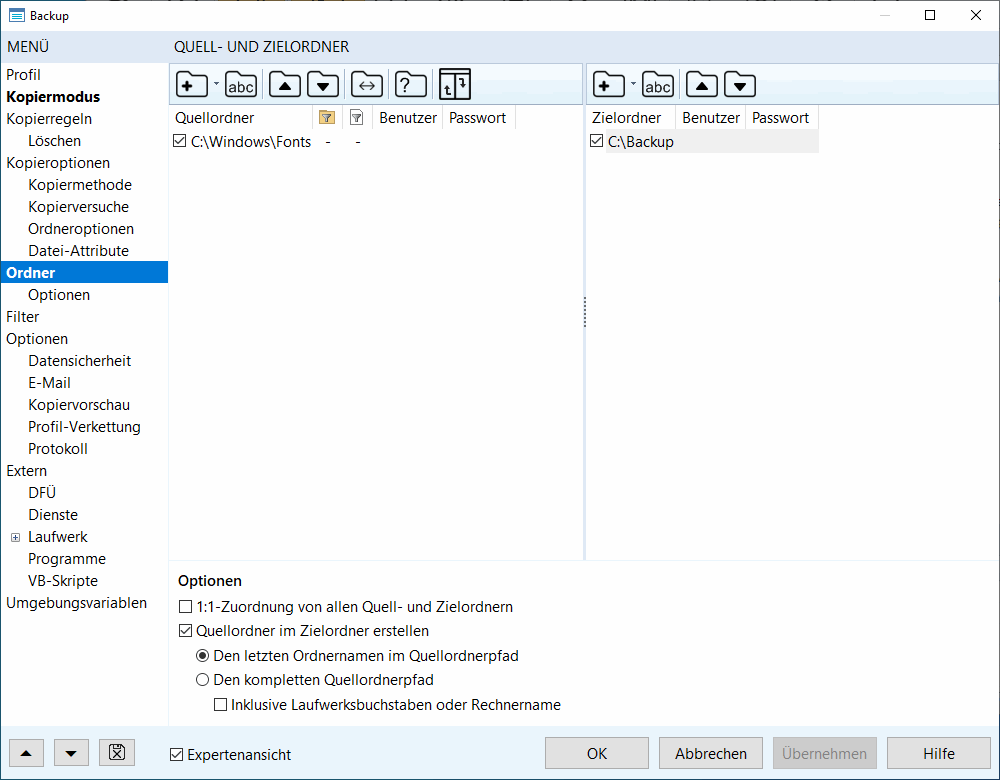Disable the Expertenansicht checkbox
The image size is (1000, 780).
coord(177,755)
